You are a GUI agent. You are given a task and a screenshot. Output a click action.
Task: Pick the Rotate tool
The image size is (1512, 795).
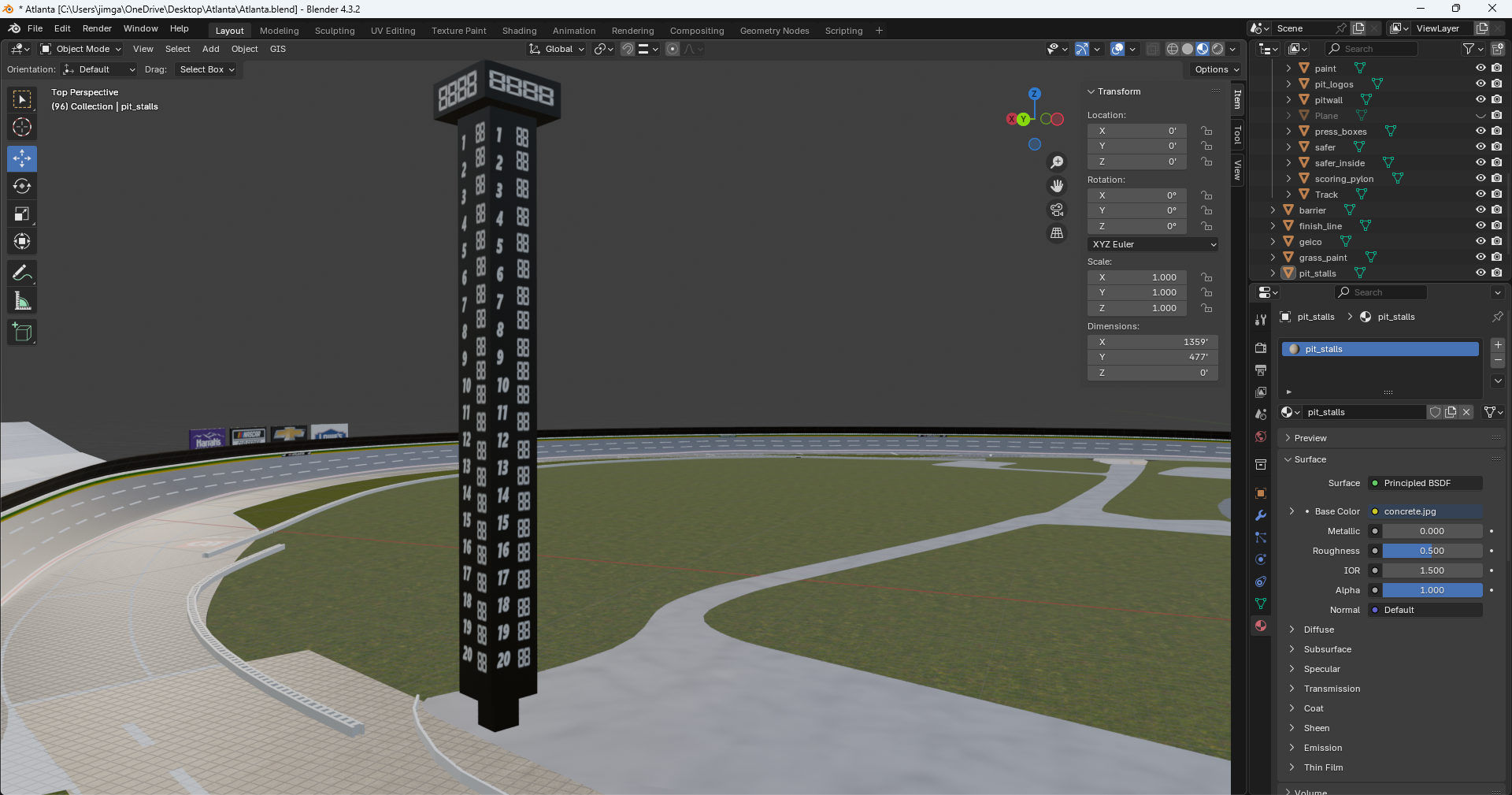(x=22, y=186)
